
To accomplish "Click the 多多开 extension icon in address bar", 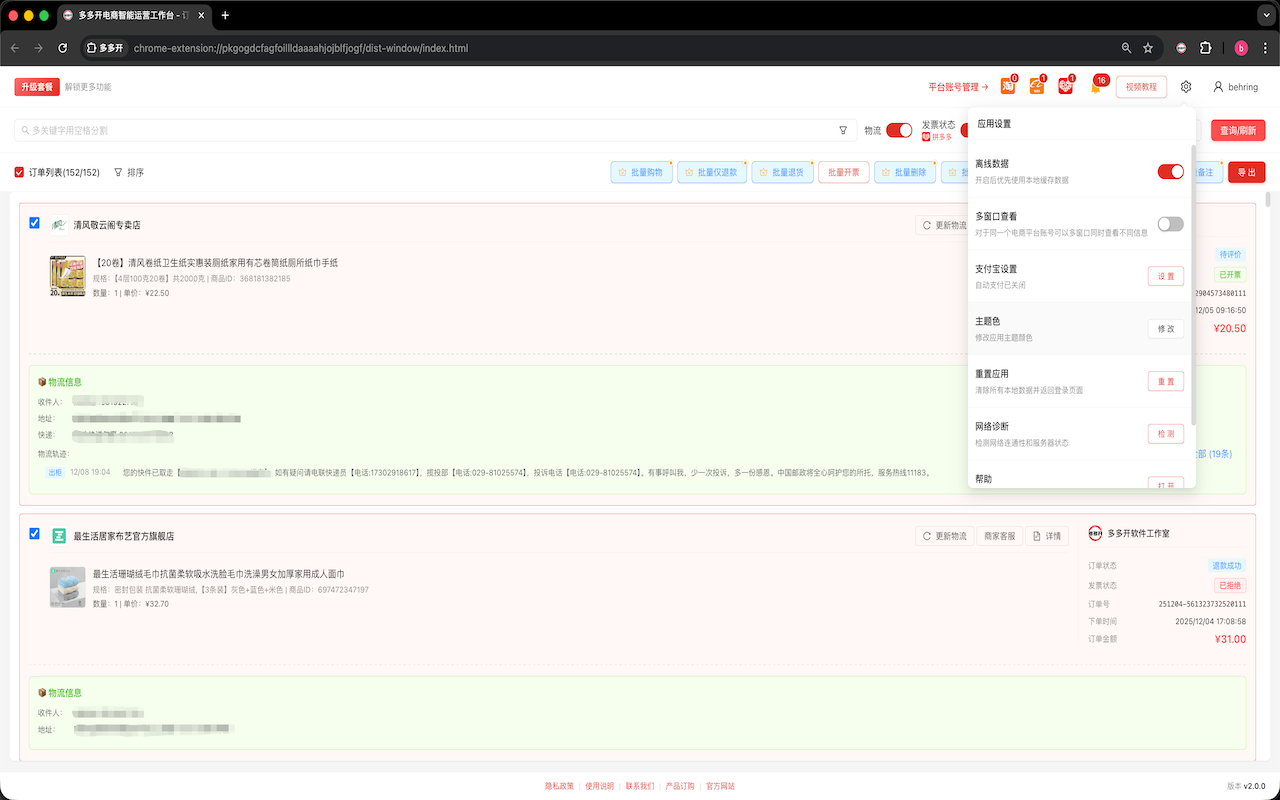I will (106, 48).
